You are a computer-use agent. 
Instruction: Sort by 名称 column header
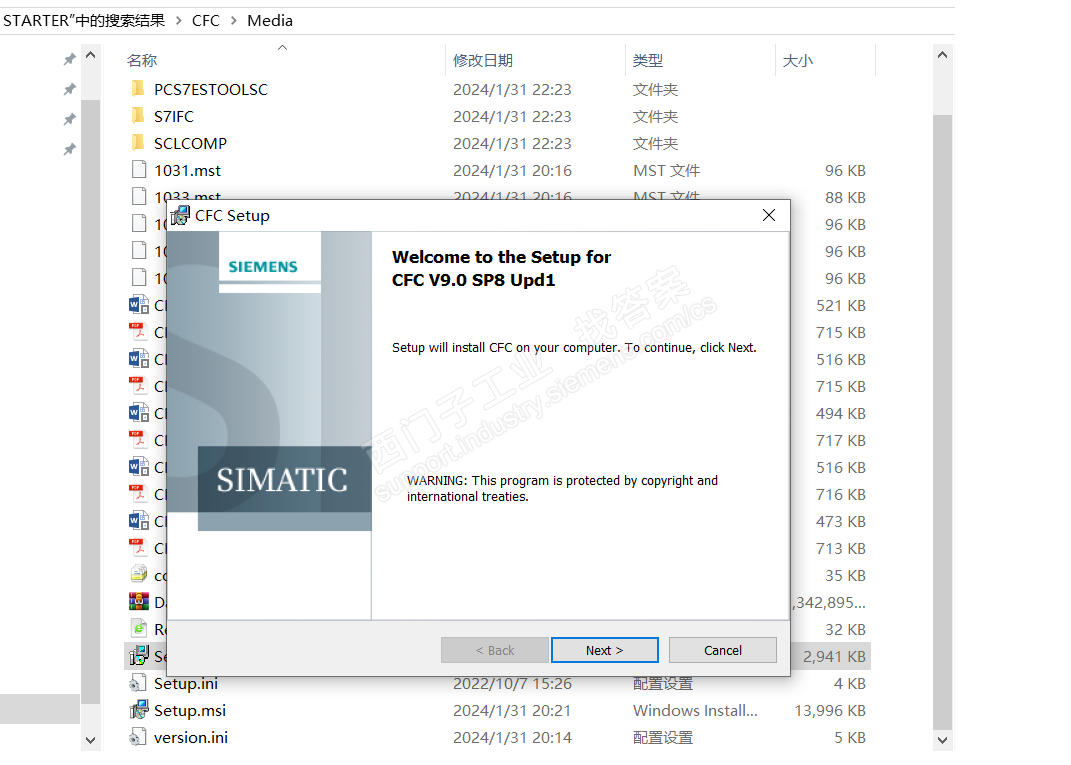pos(141,60)
